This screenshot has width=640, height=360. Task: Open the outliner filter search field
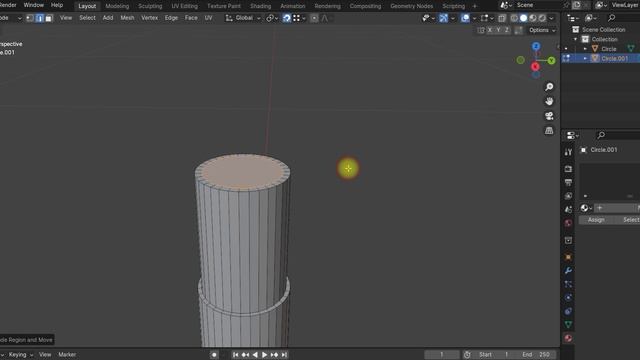[623, 18]
